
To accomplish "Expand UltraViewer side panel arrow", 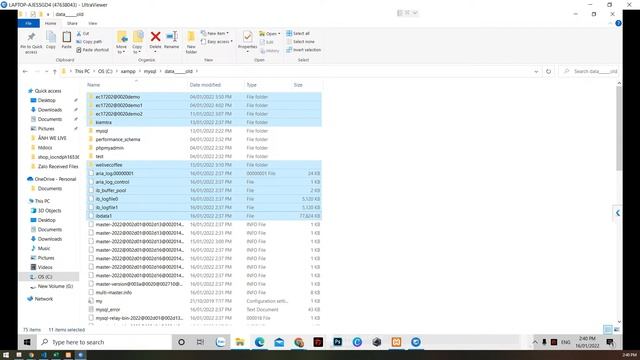I will 618,213.
